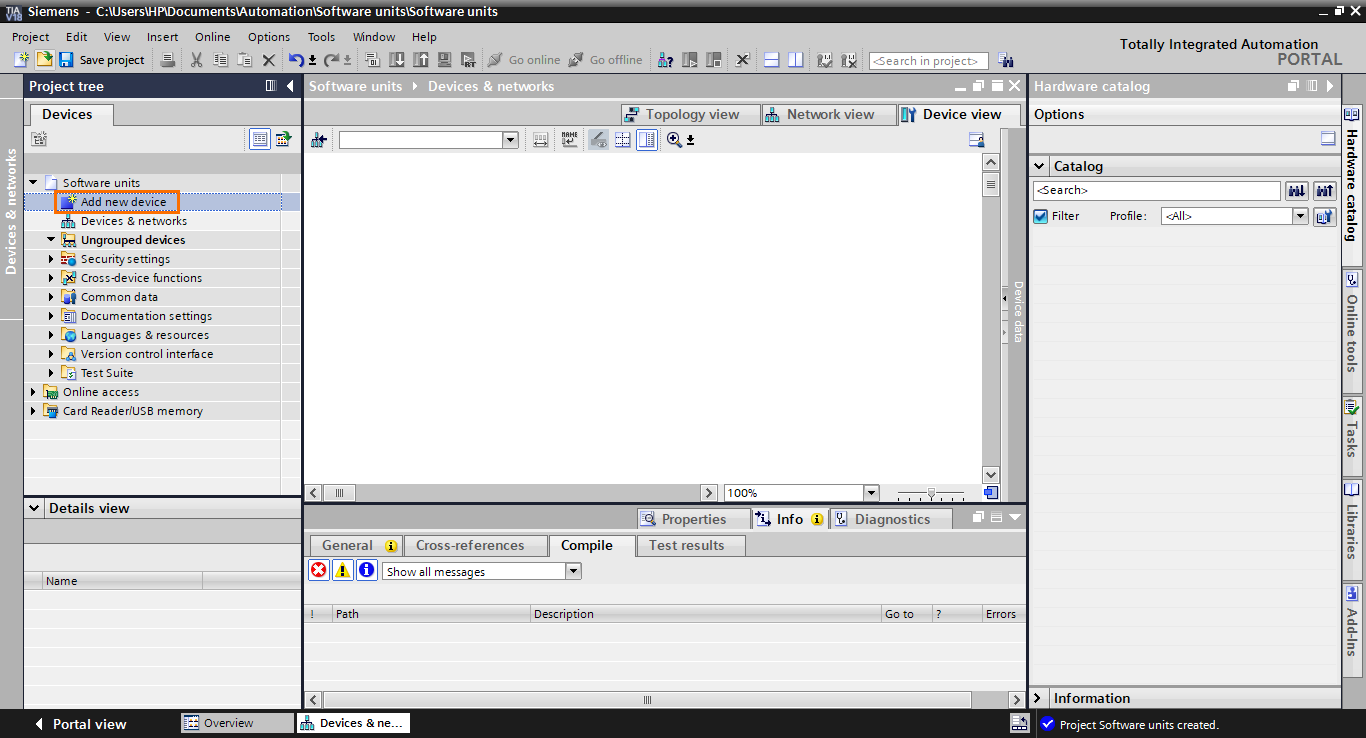The image size is (1366, 738).
Task: Open the Insert menu
Action: point(163,37)
